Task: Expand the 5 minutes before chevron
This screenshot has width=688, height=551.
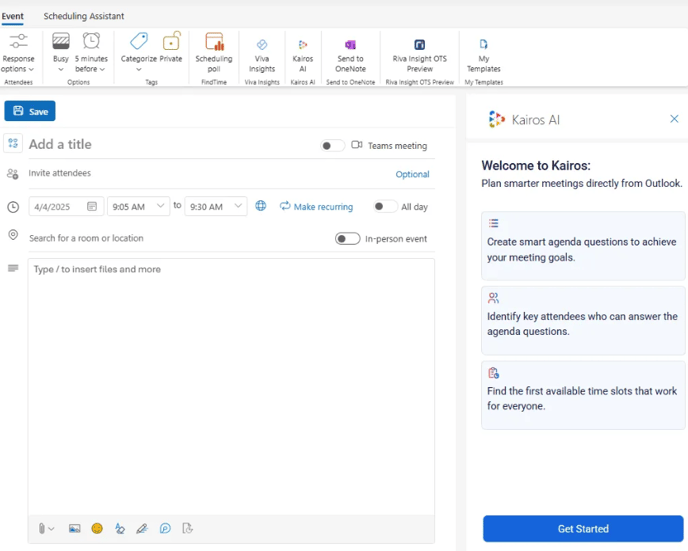Action: point(102,69)
